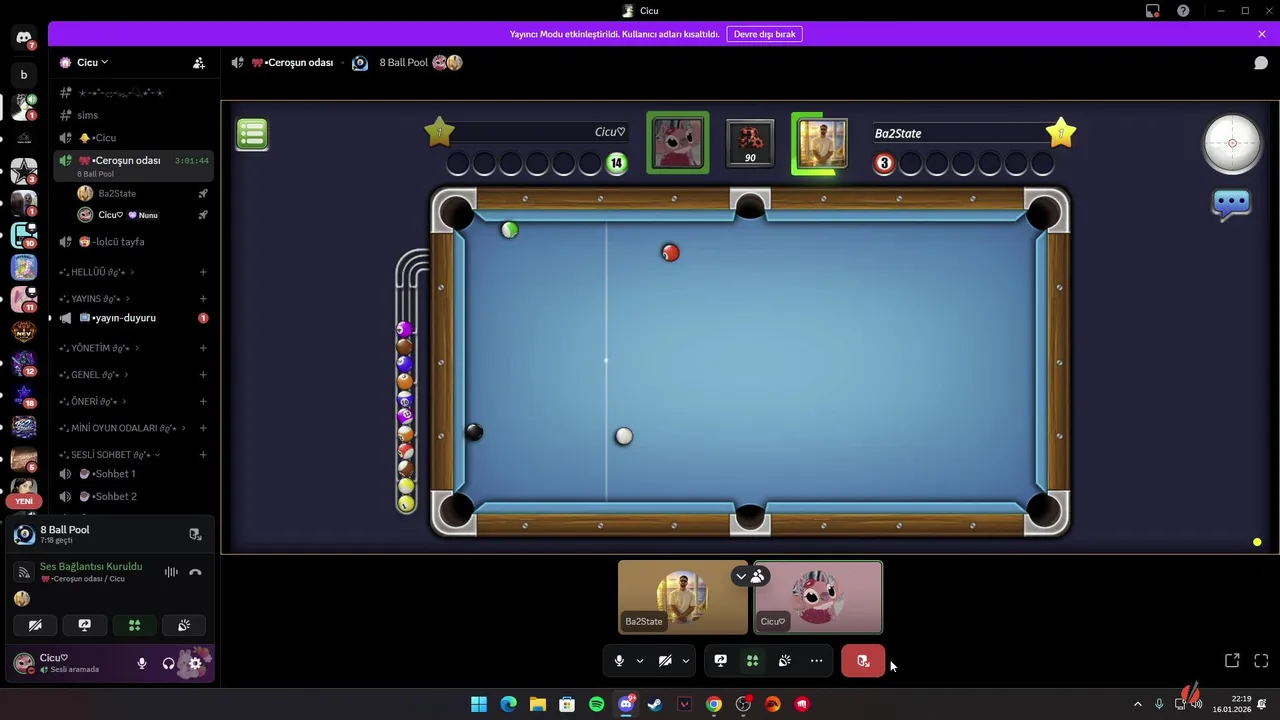Expand the MİNİ OYUN ODALARI category
The image size is (1280, 720).
(x=122, y=428)
